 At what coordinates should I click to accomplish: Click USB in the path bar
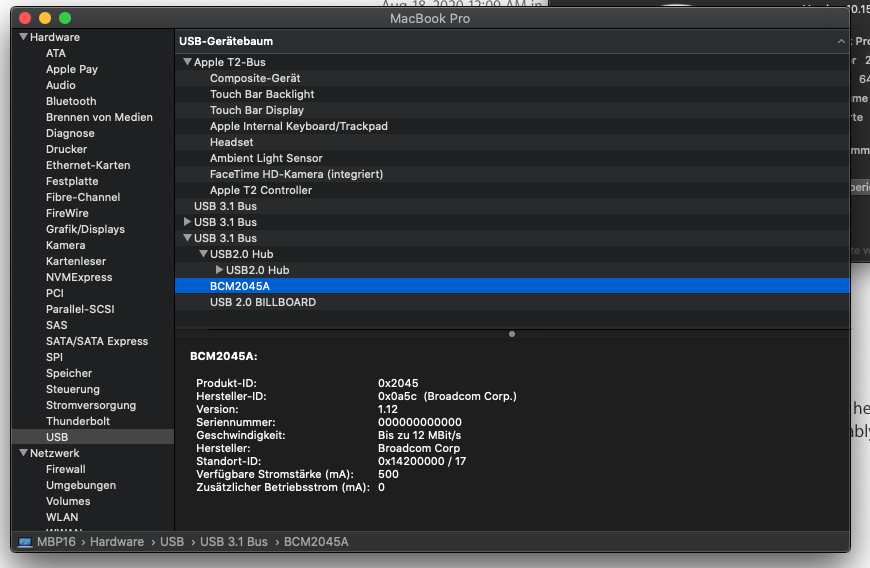click(172, 542)
